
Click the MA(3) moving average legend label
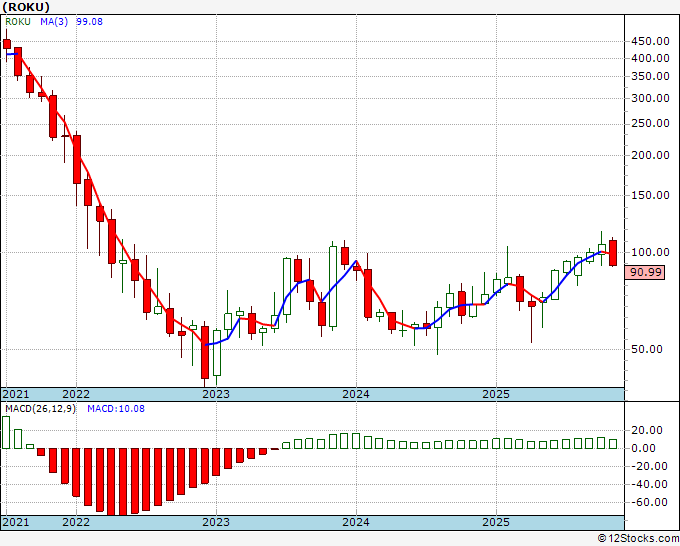coord(54,22)
